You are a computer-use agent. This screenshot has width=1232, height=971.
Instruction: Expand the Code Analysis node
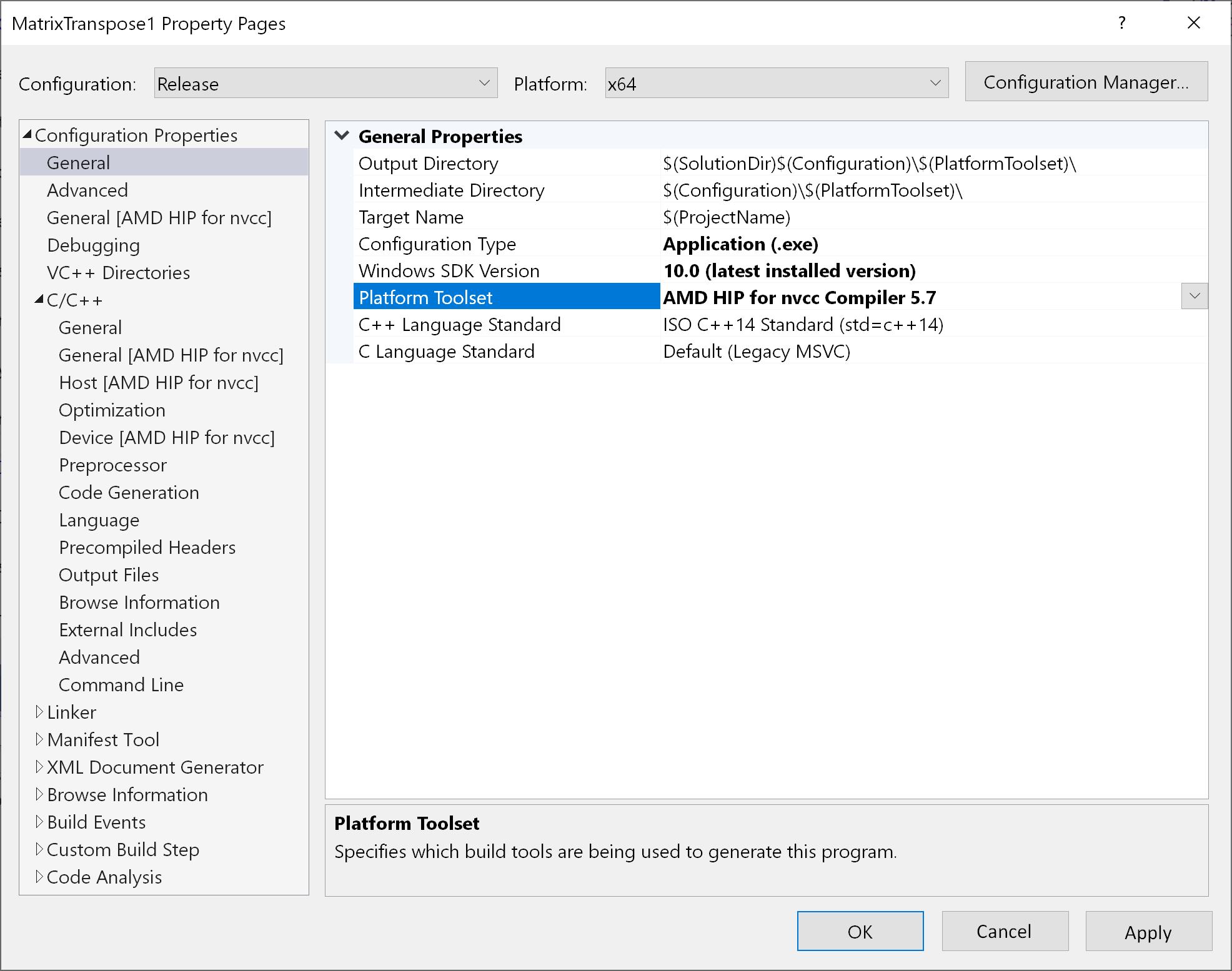click(x=39, y=877)
